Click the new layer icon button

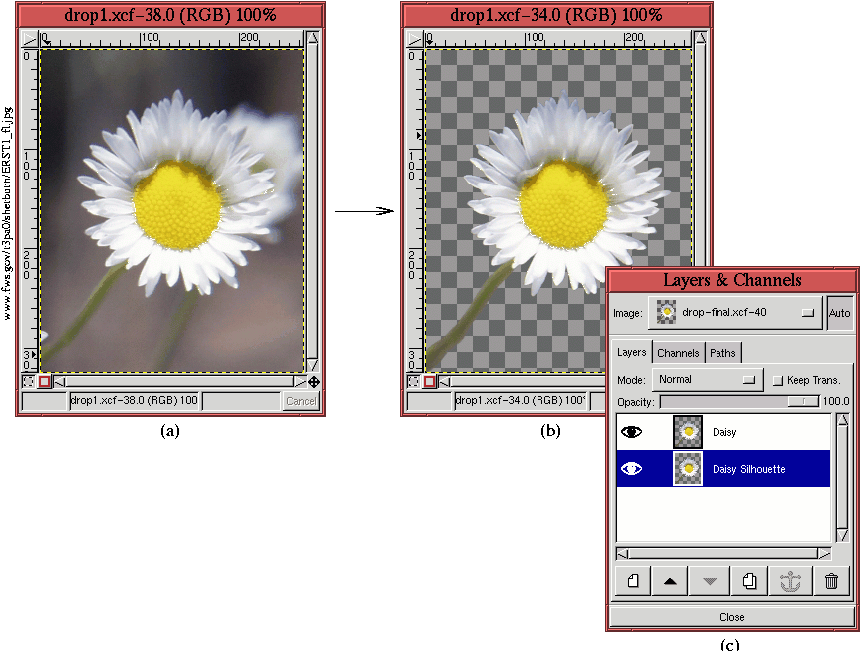pos(632,581)
